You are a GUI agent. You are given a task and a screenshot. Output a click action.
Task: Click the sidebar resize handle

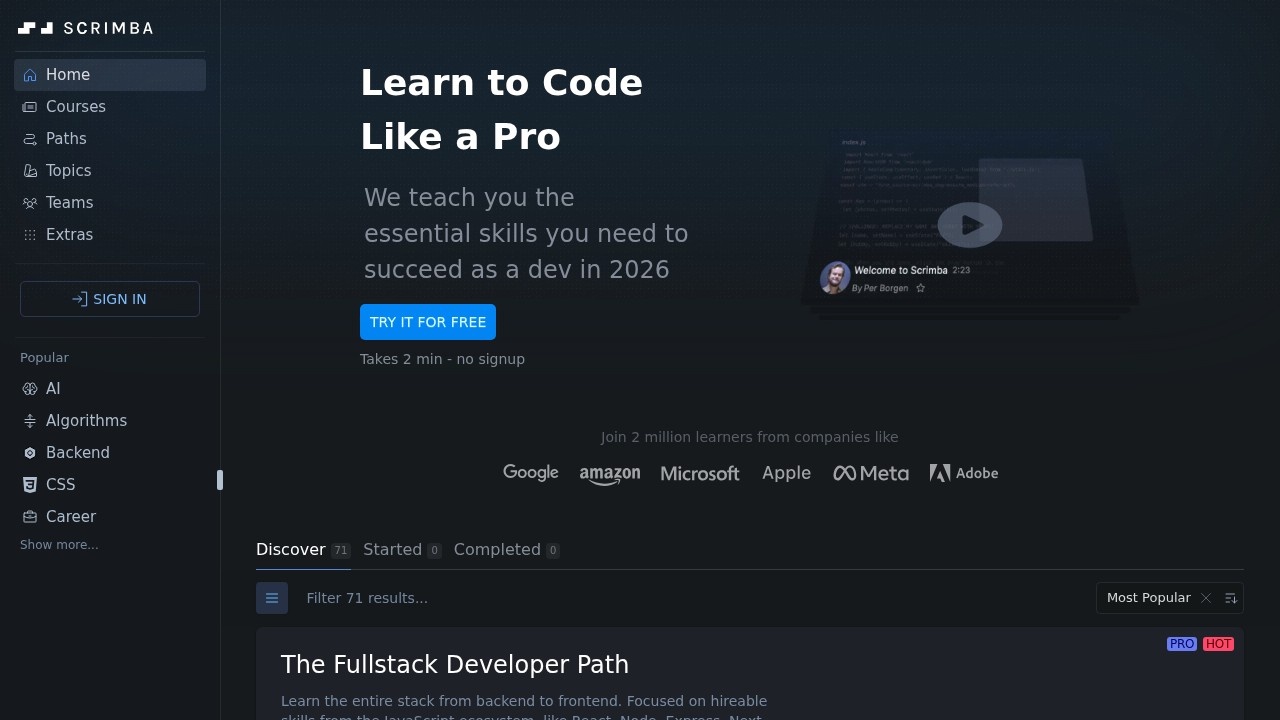coord(220,480)
